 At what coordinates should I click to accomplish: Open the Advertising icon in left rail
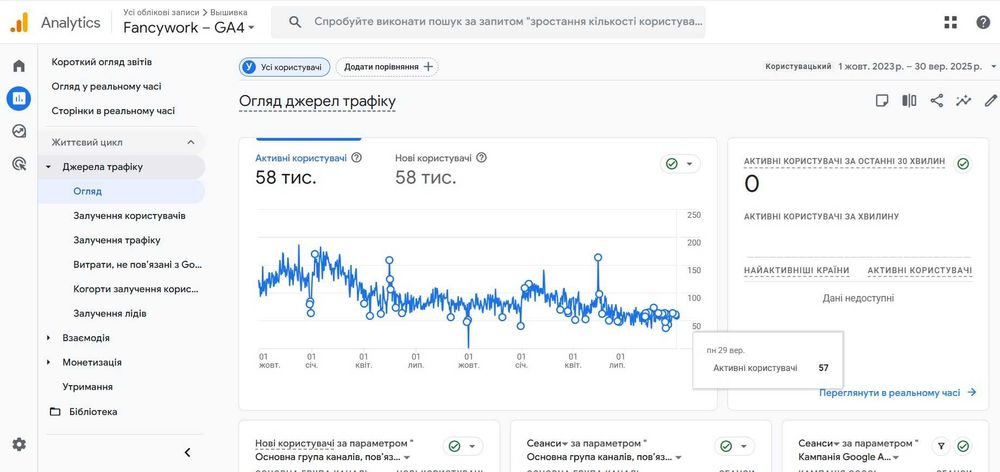[18, 164]
